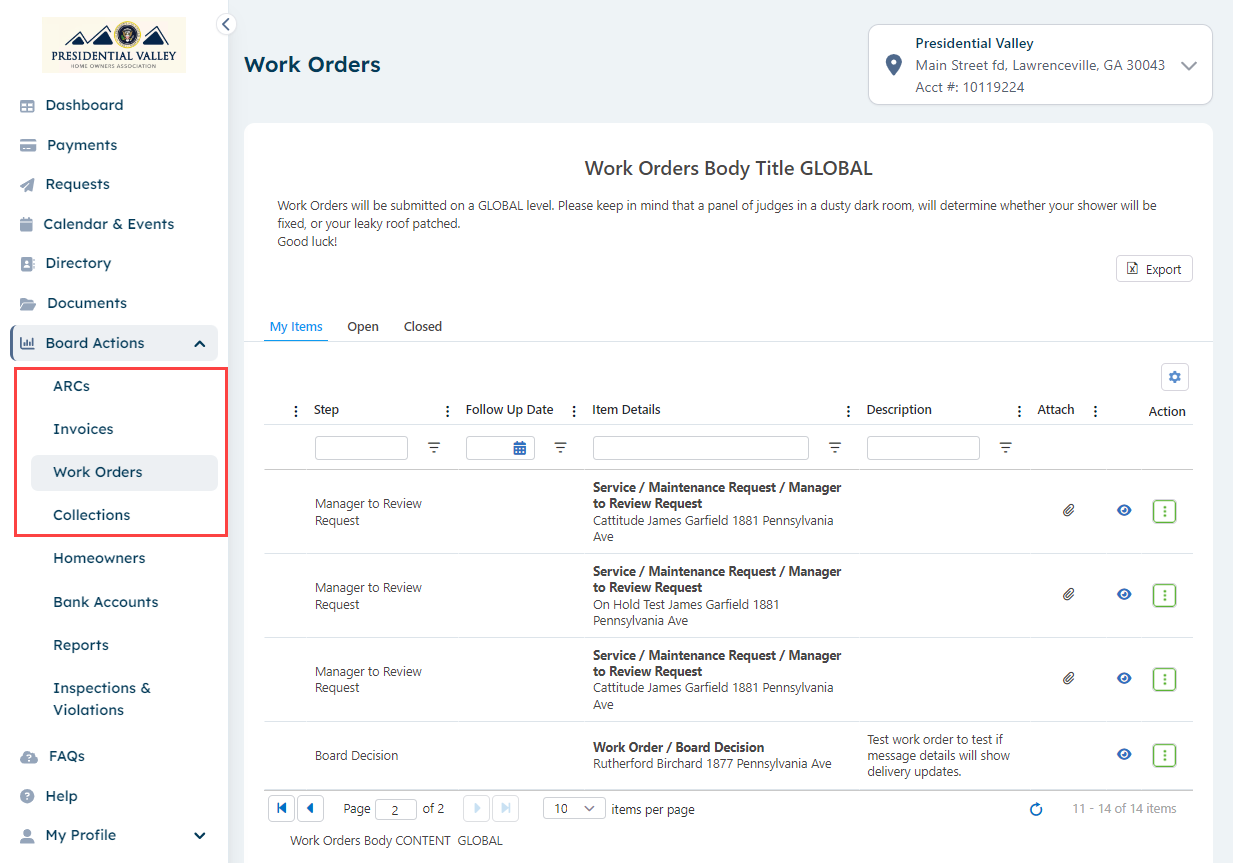Switch to the Closed tab

click(x=422, y=327)
